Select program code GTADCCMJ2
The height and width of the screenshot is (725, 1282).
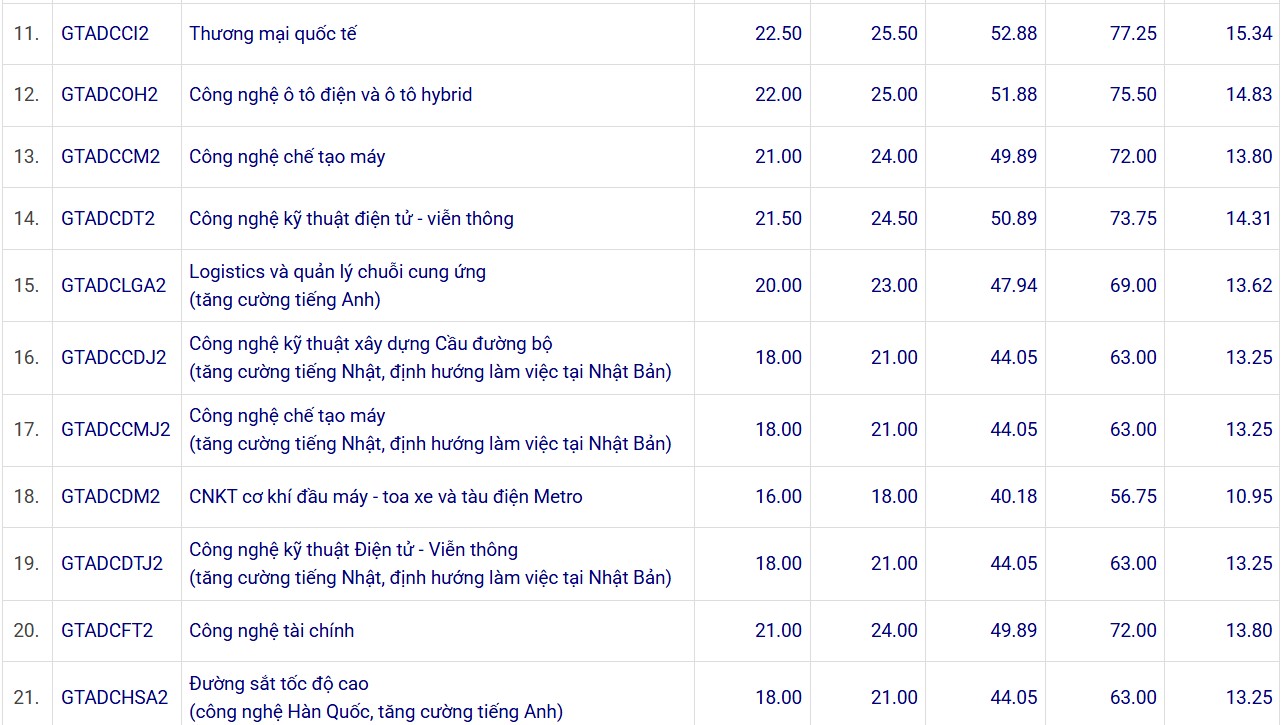pos(116,429)
